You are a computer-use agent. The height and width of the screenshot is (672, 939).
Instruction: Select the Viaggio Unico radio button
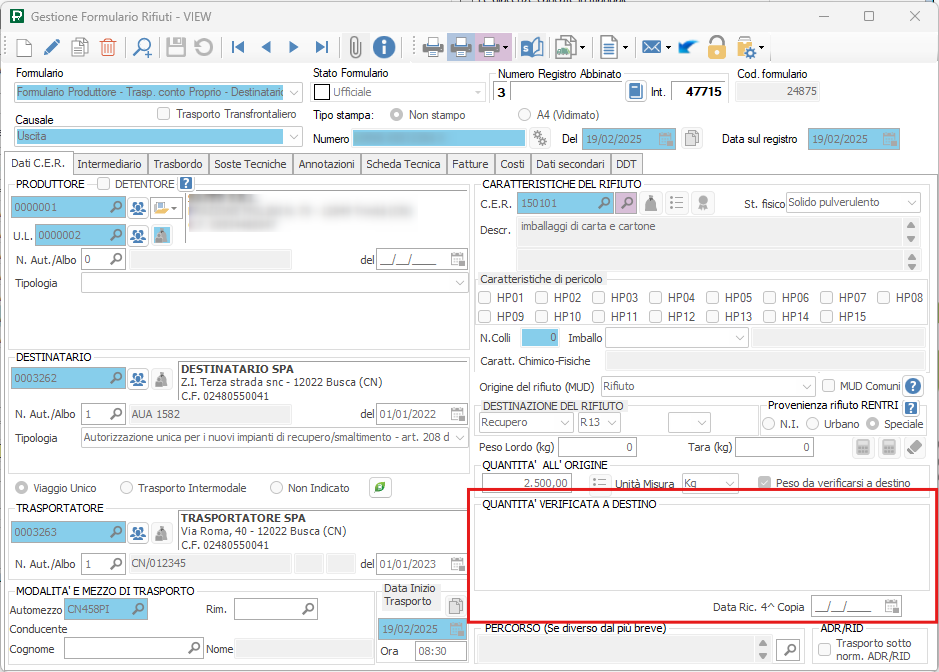22,488
